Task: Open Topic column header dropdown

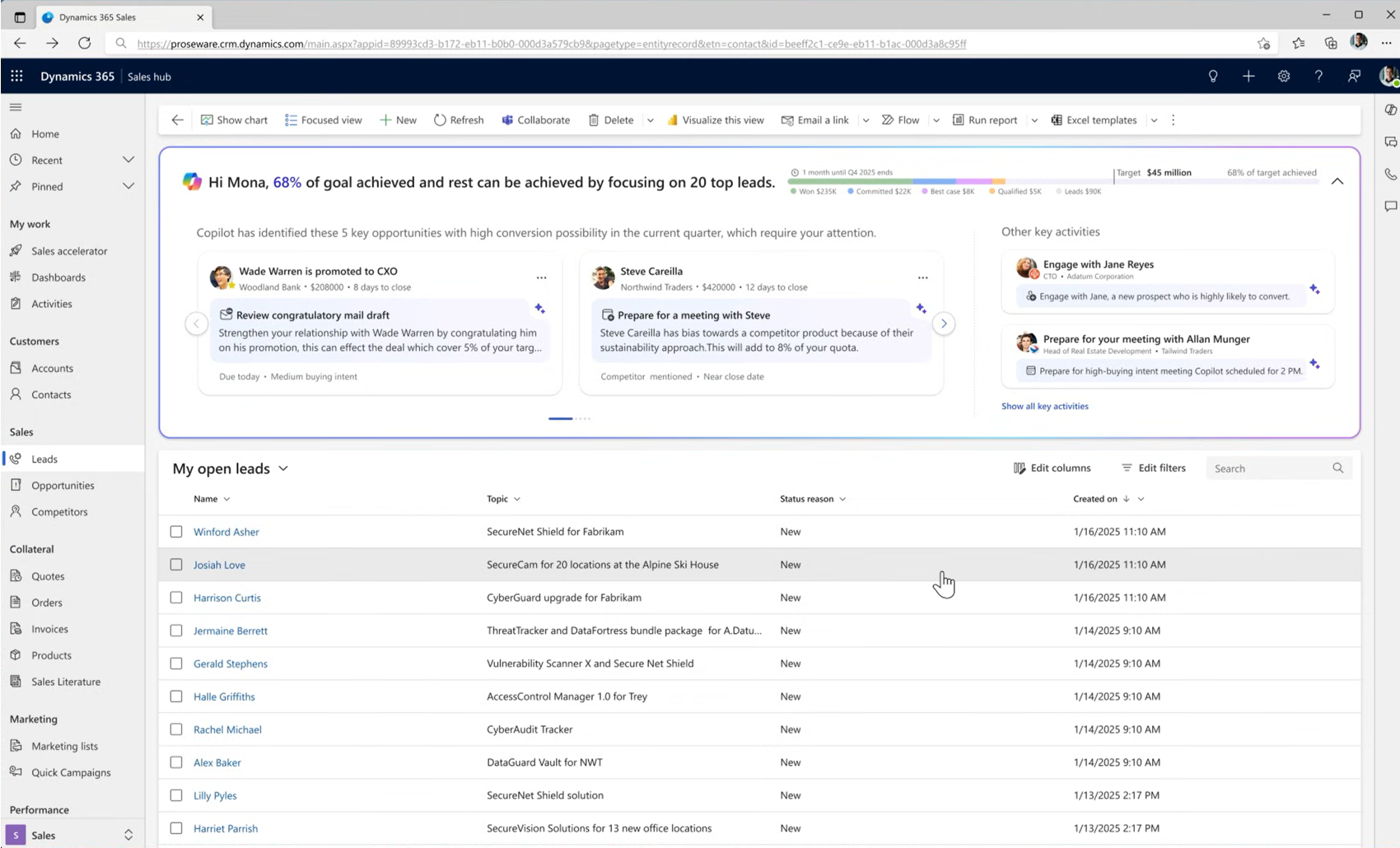Action: [517, 499]
